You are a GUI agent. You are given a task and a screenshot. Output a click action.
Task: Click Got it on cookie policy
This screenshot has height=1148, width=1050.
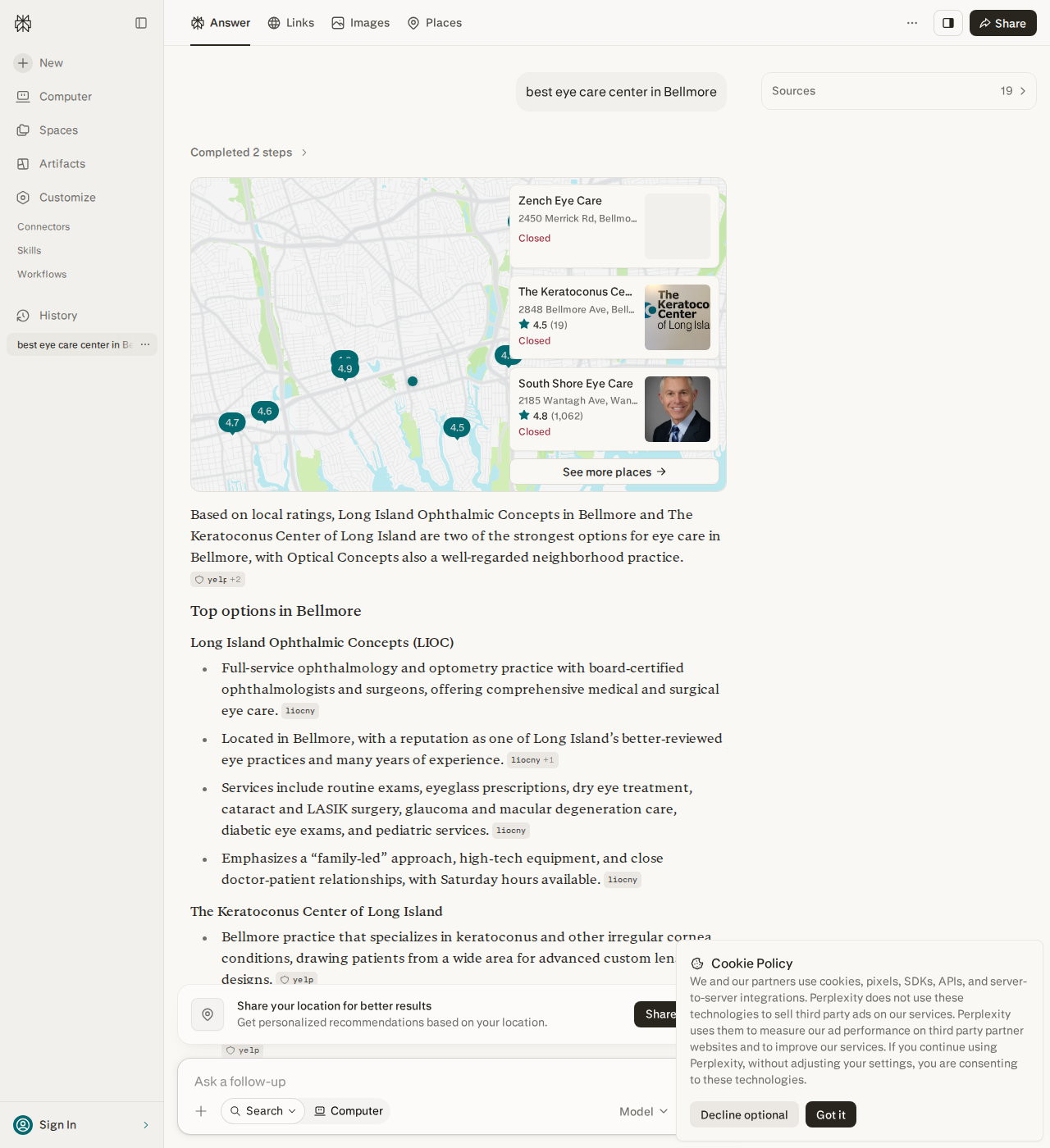830,1114
